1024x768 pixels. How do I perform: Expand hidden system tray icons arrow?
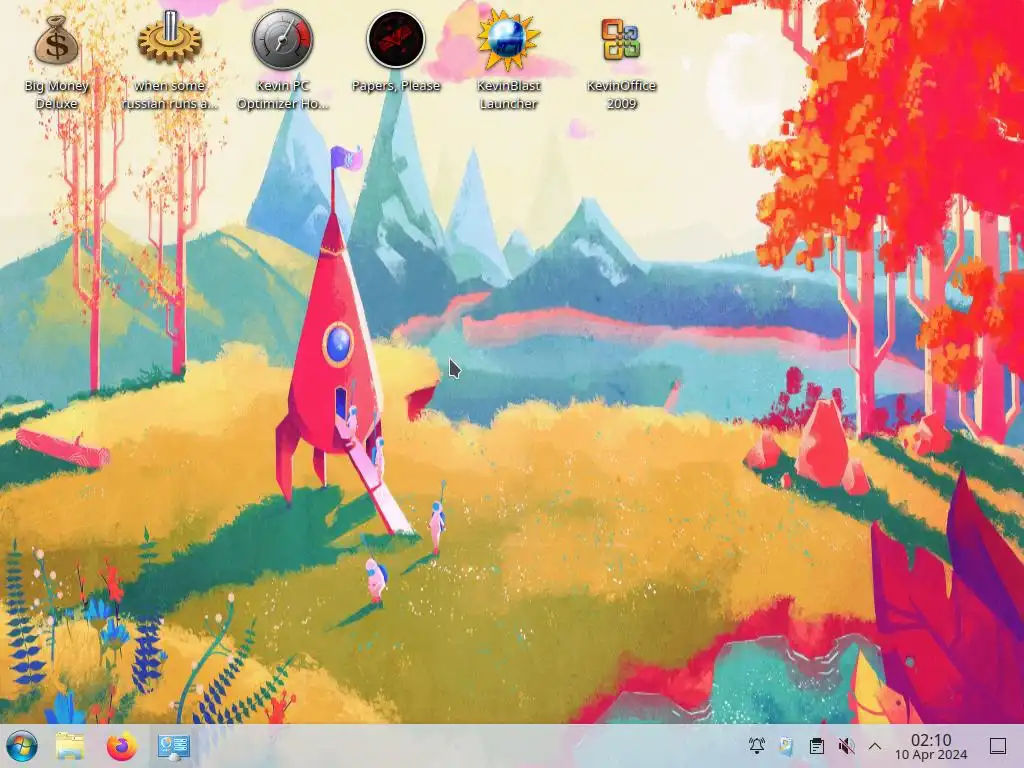pyautogui.click(x=875, y=746)
